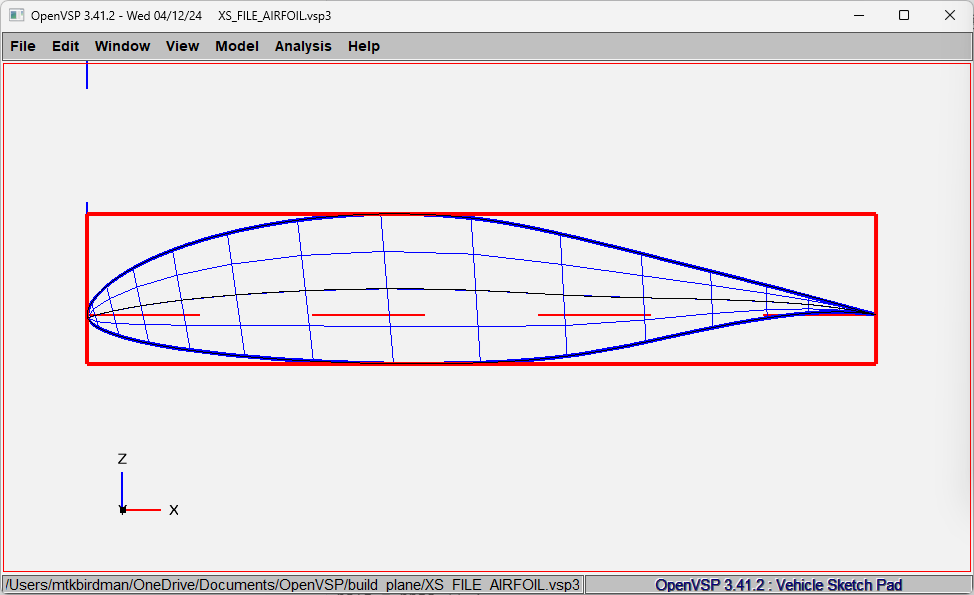Viewport: 974px width, 595px height.
Task: Open the Model menu
Action: click(237, 46)
